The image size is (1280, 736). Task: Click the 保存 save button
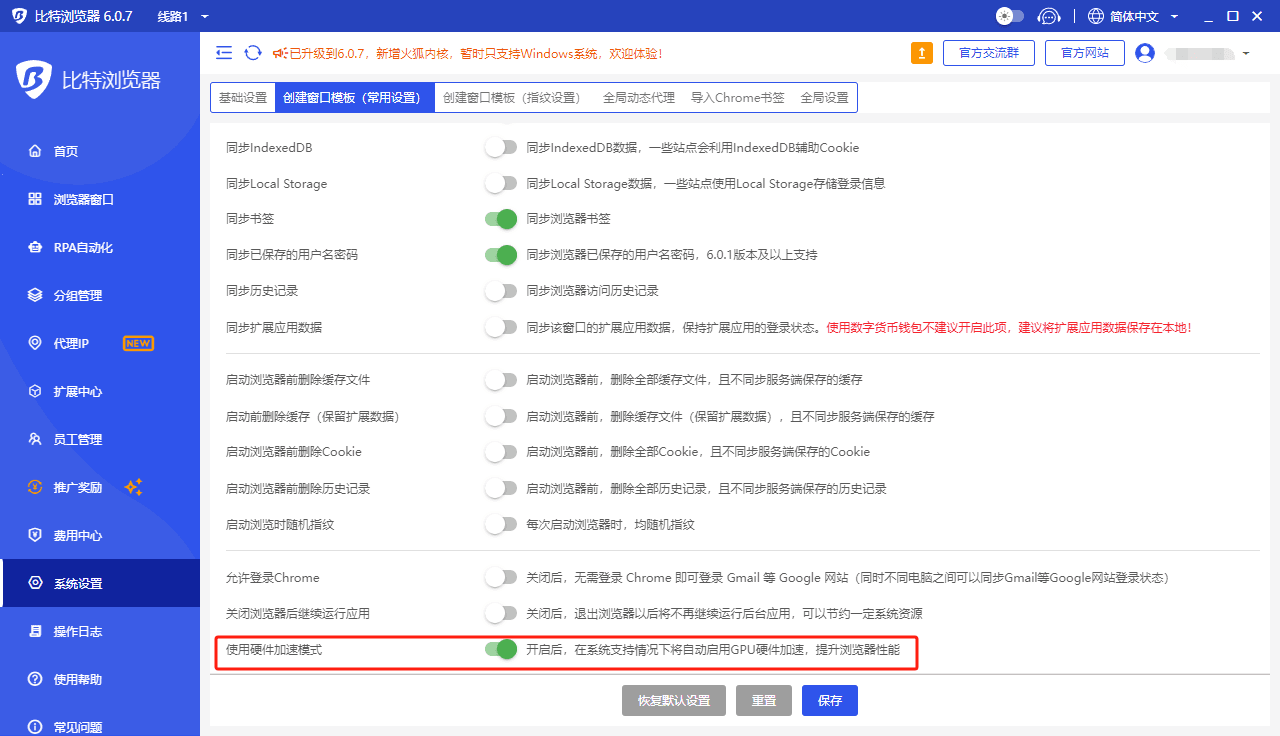click(829, 700)
